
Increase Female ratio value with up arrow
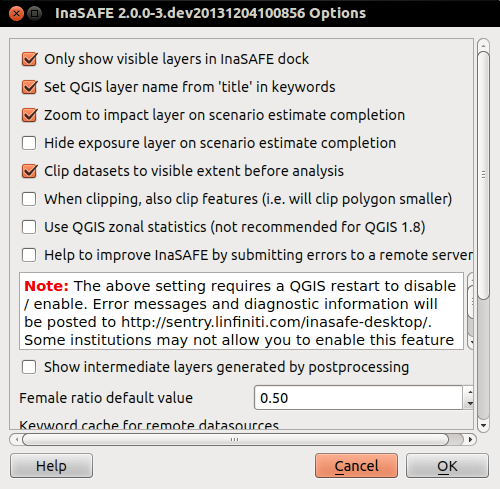pos(469,392)
